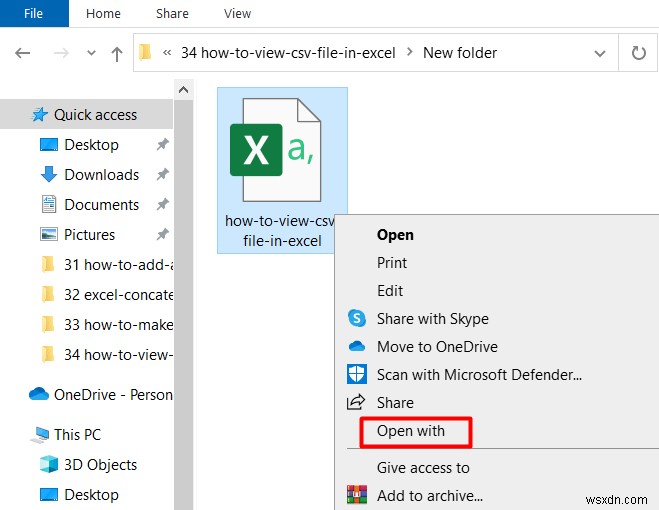Toggle the pin next to Documents
659x510 pixels.
(x=162, y=204)
